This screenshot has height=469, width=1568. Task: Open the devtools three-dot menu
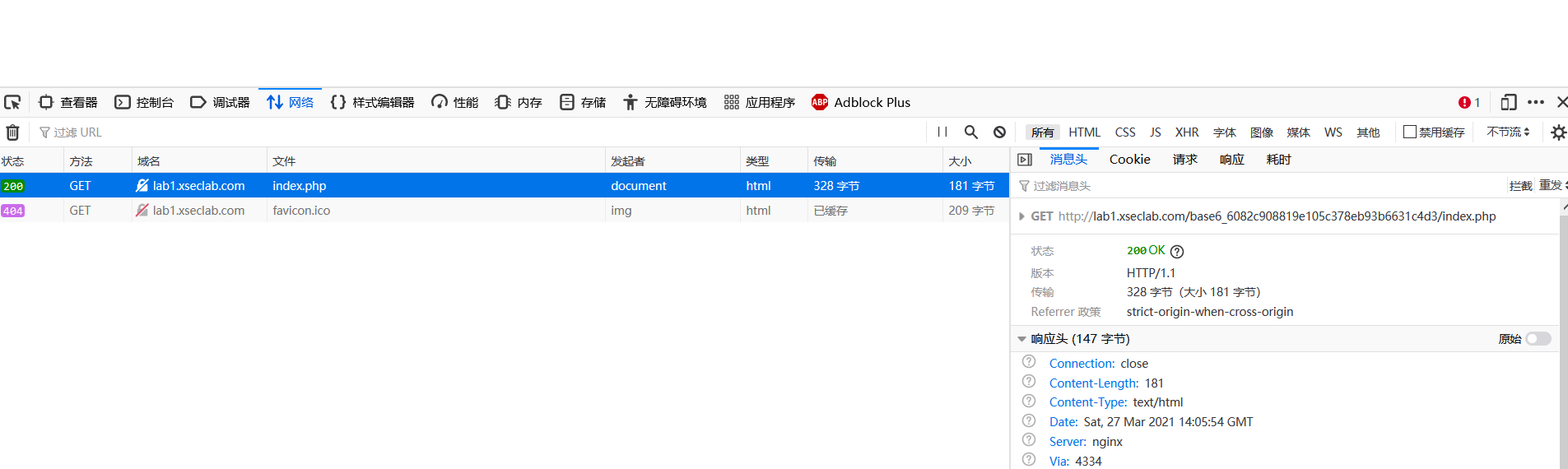pyautogui.click(x=1536, y=102)
